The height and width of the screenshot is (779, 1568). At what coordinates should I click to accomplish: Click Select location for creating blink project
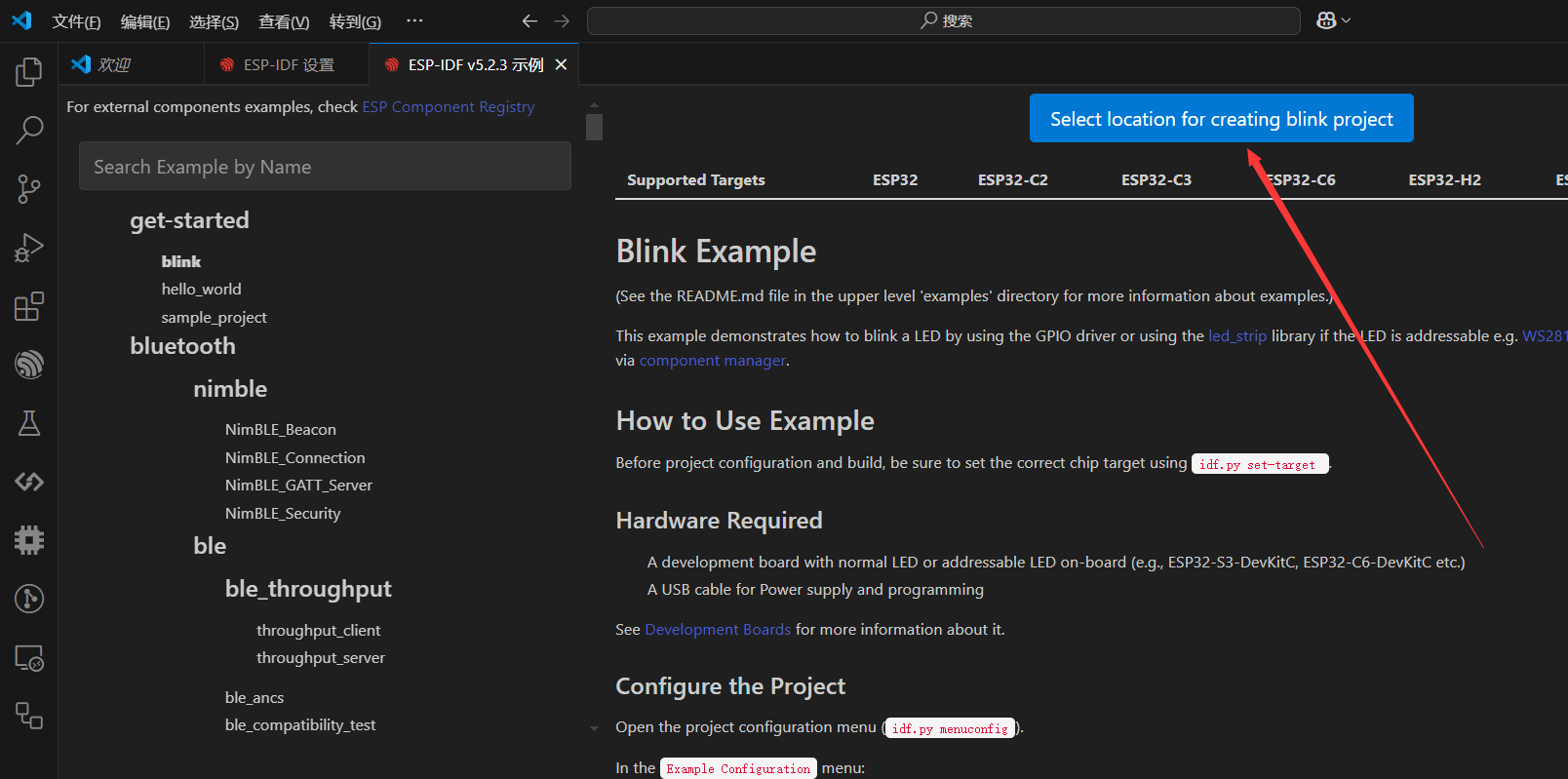click(x=1221, y=119)
